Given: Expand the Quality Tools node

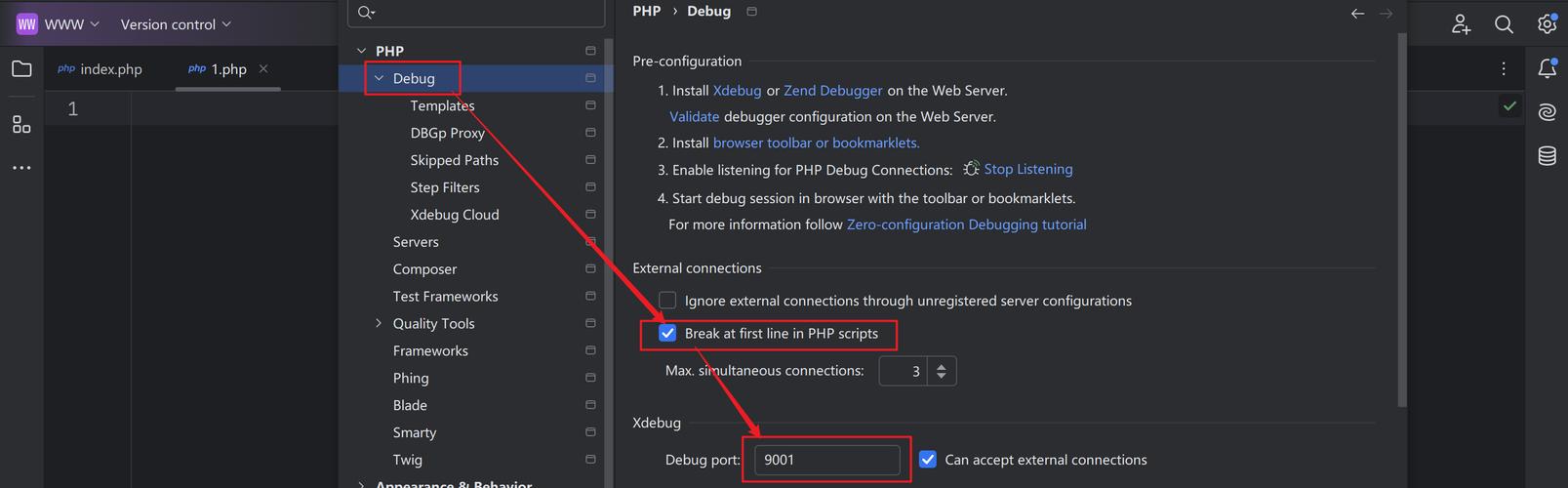Looking at the screenshot, I should click(379, 323).
